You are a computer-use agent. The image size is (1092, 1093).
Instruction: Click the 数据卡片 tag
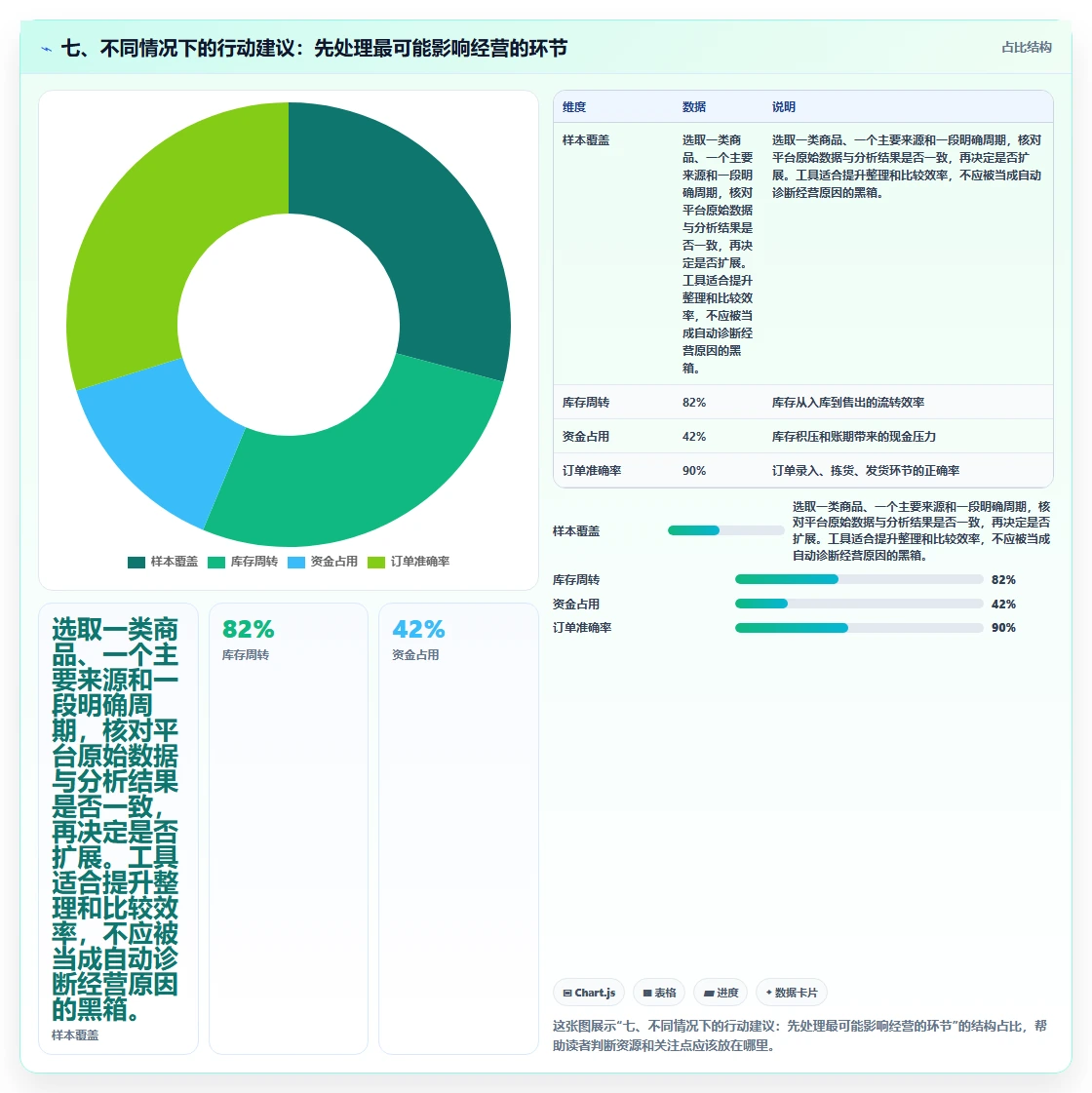[x=792, y=993]
